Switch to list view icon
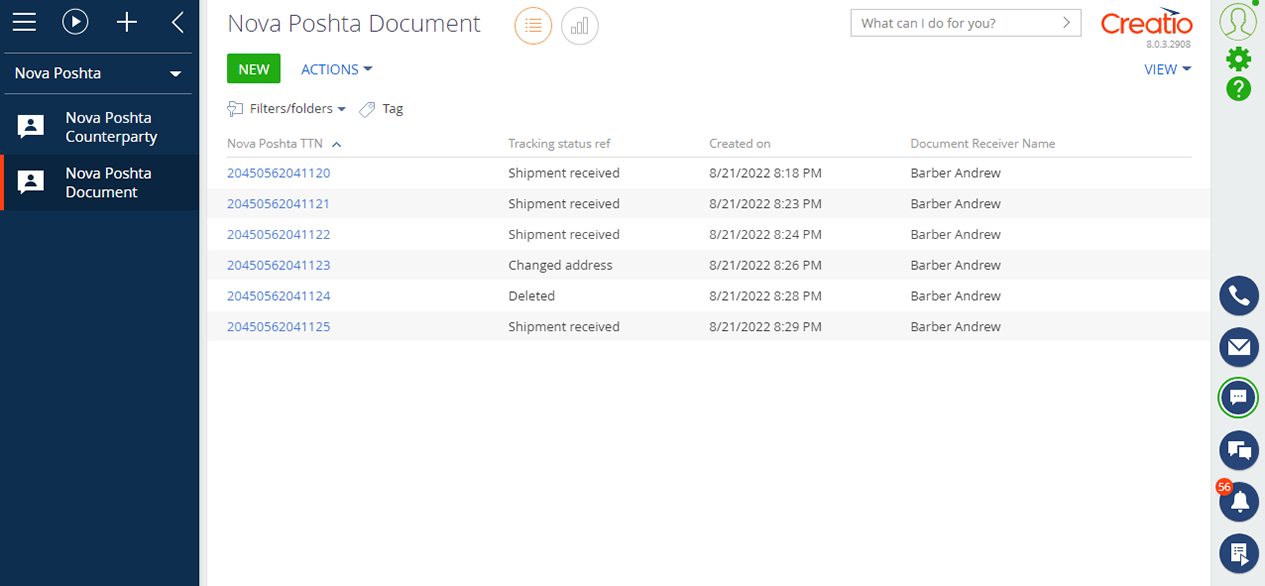This screenshot has height=586, width=1265. point(532,25)
